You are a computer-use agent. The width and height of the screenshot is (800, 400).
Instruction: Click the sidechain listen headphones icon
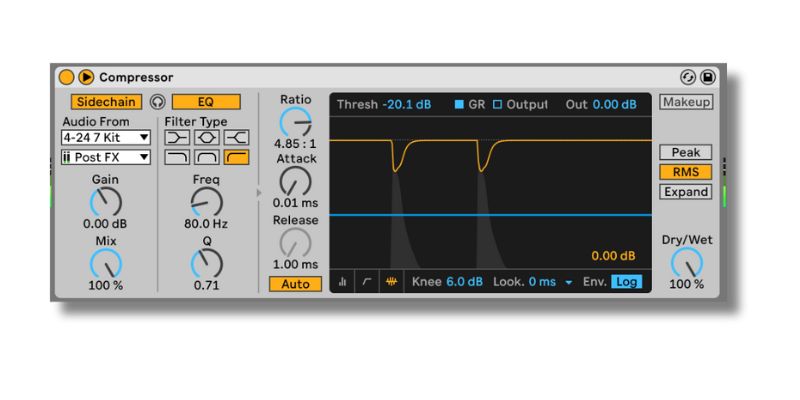coord(157,102)
